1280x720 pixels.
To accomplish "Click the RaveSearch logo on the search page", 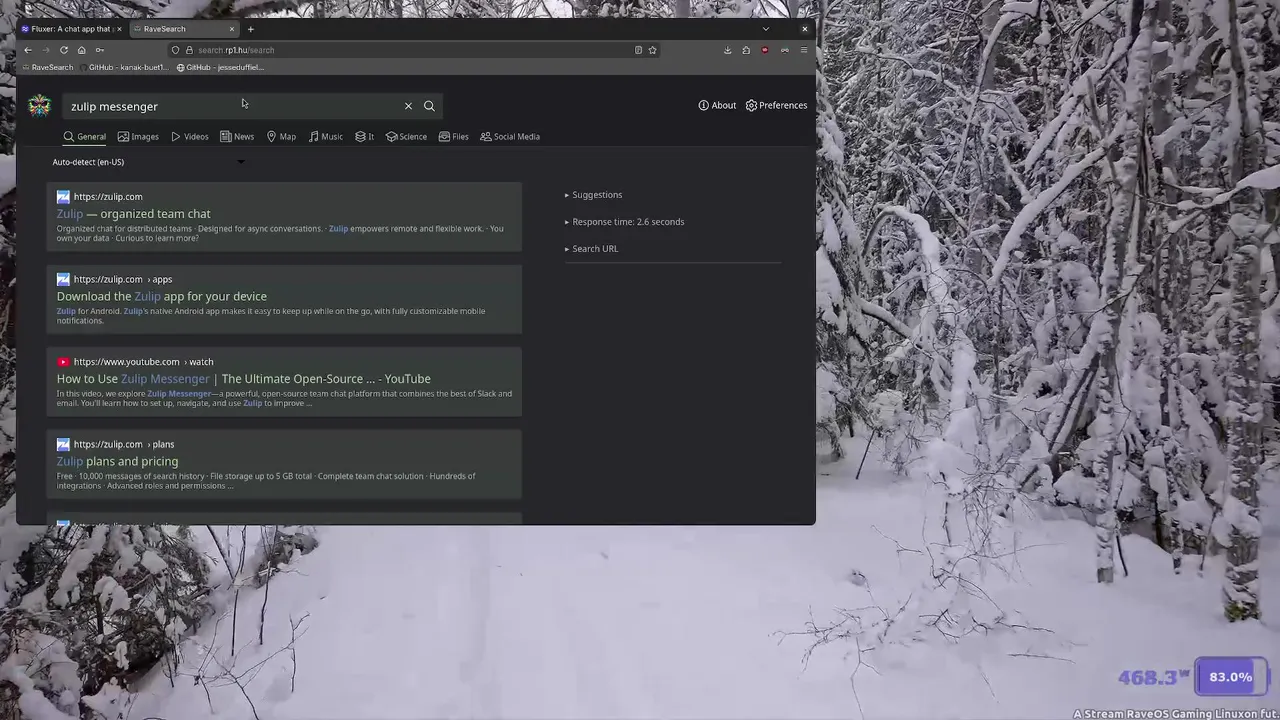I will [39, 105].
